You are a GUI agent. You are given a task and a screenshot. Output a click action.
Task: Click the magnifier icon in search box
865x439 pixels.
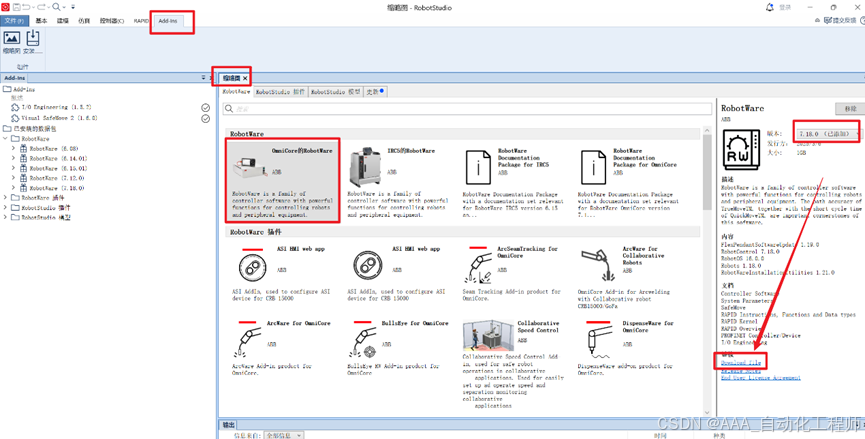click(229, 109)
